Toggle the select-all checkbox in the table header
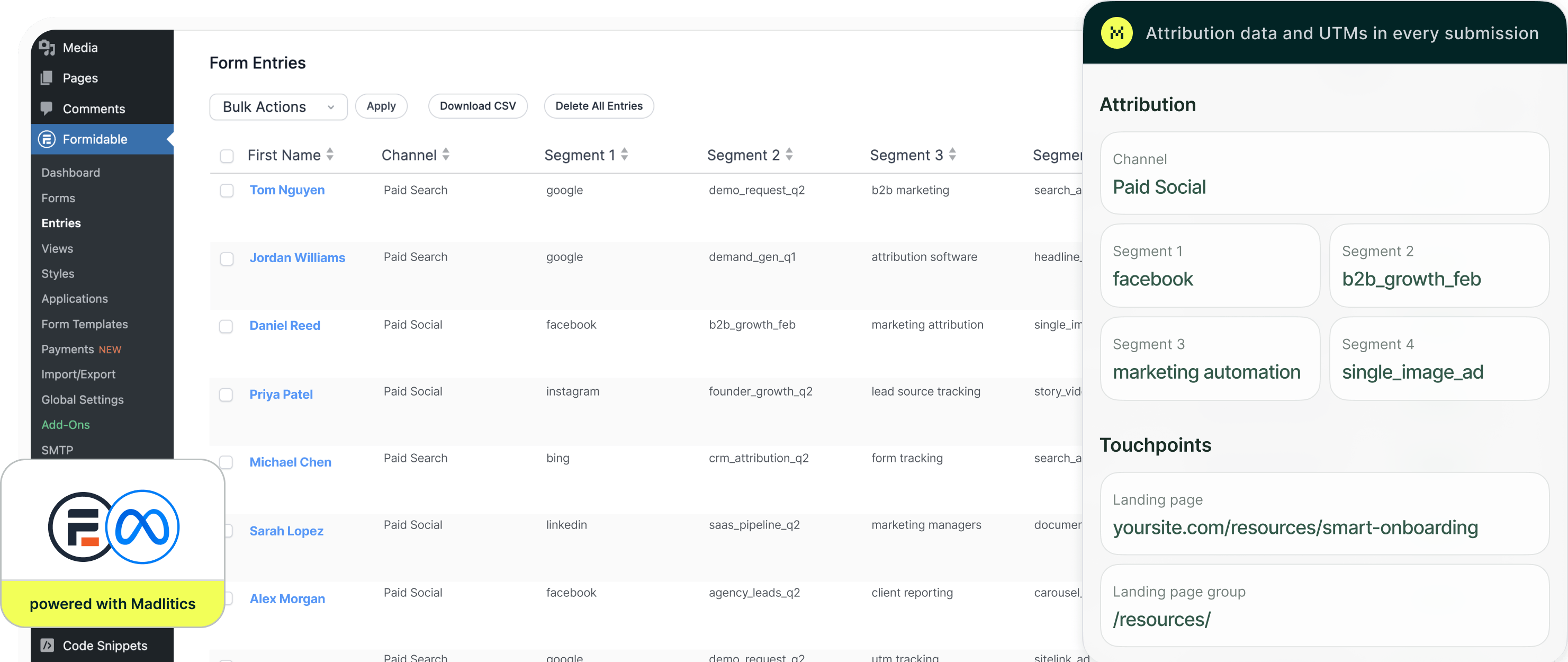 coord(227,156)
